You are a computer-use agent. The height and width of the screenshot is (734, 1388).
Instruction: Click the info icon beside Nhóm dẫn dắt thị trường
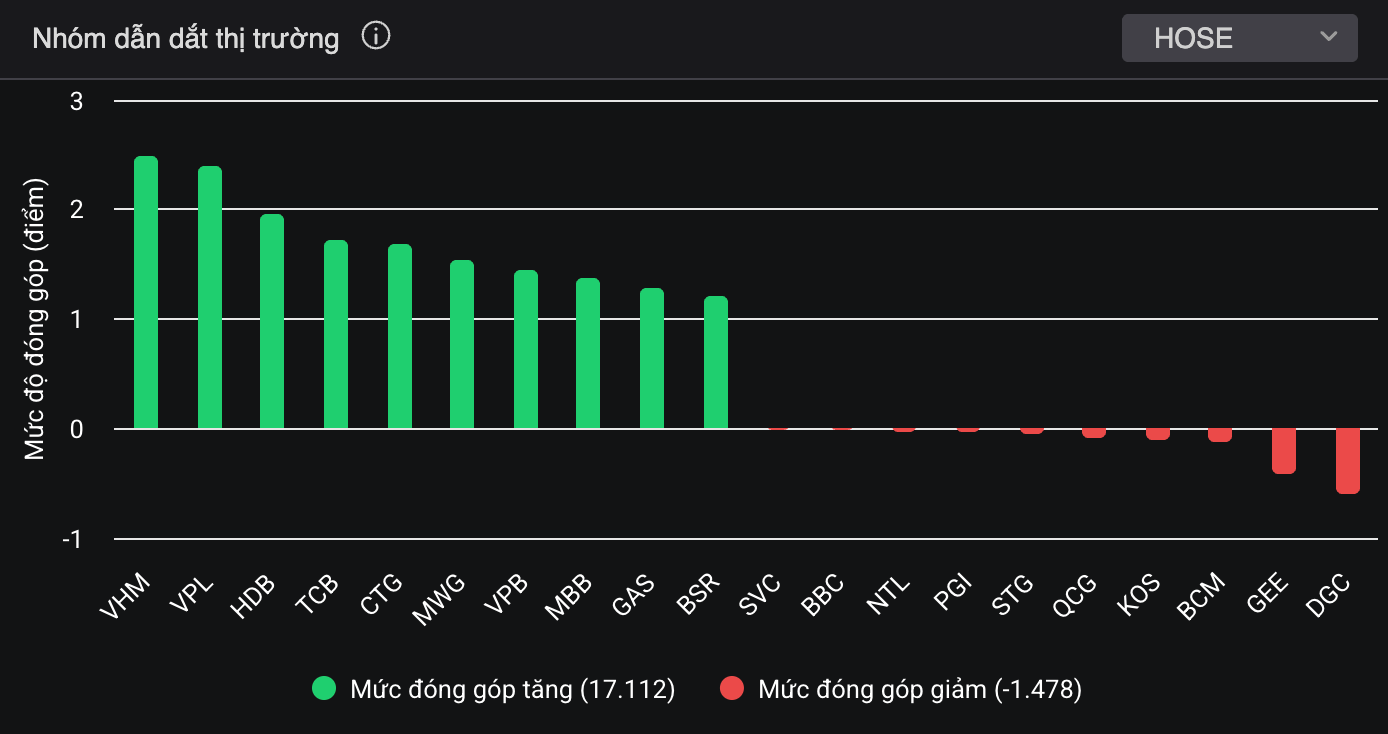click(375, 38)
